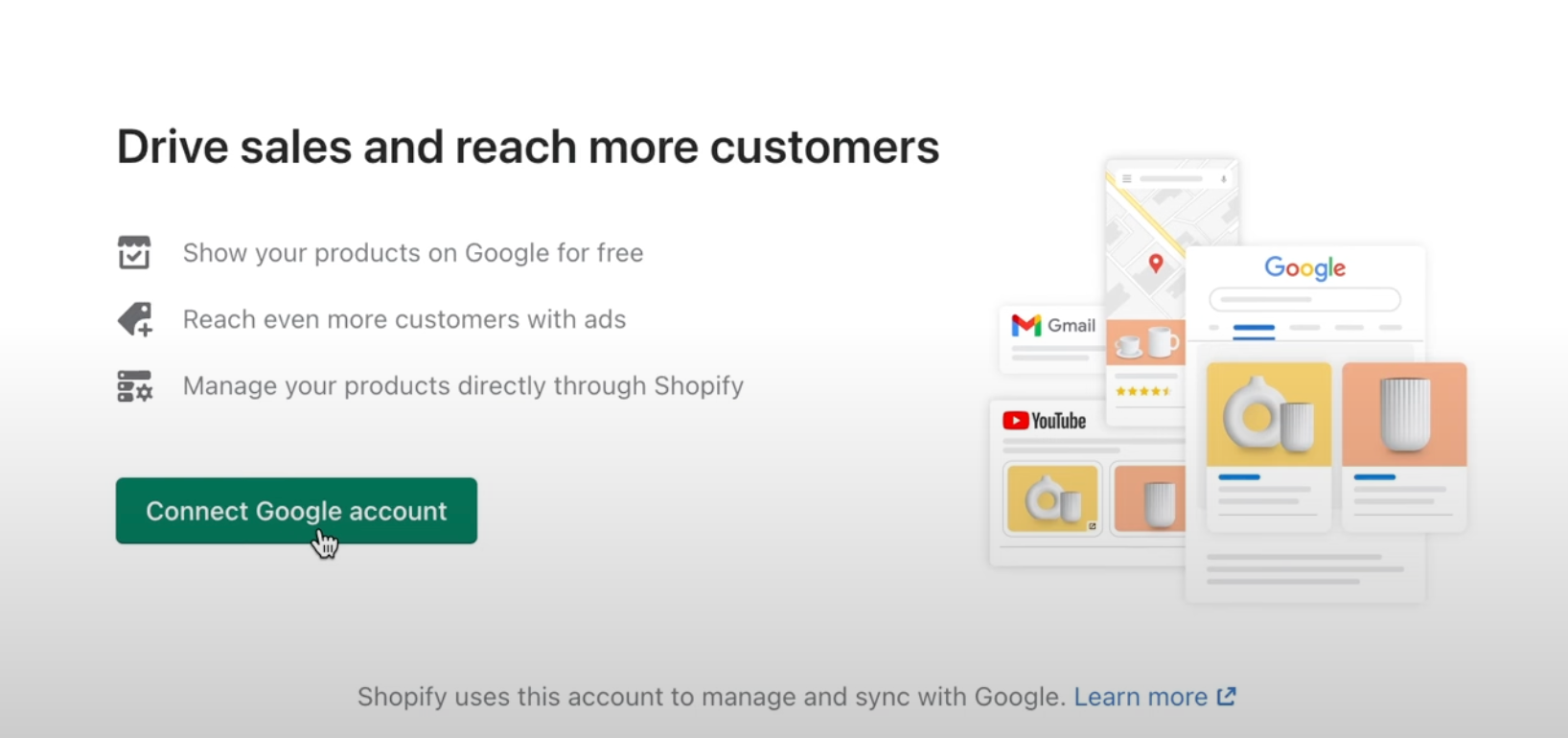Viewport: 1568px width, 738px height.
Task: Click the external link icon beside Learn more
Action: (1227, 697)
